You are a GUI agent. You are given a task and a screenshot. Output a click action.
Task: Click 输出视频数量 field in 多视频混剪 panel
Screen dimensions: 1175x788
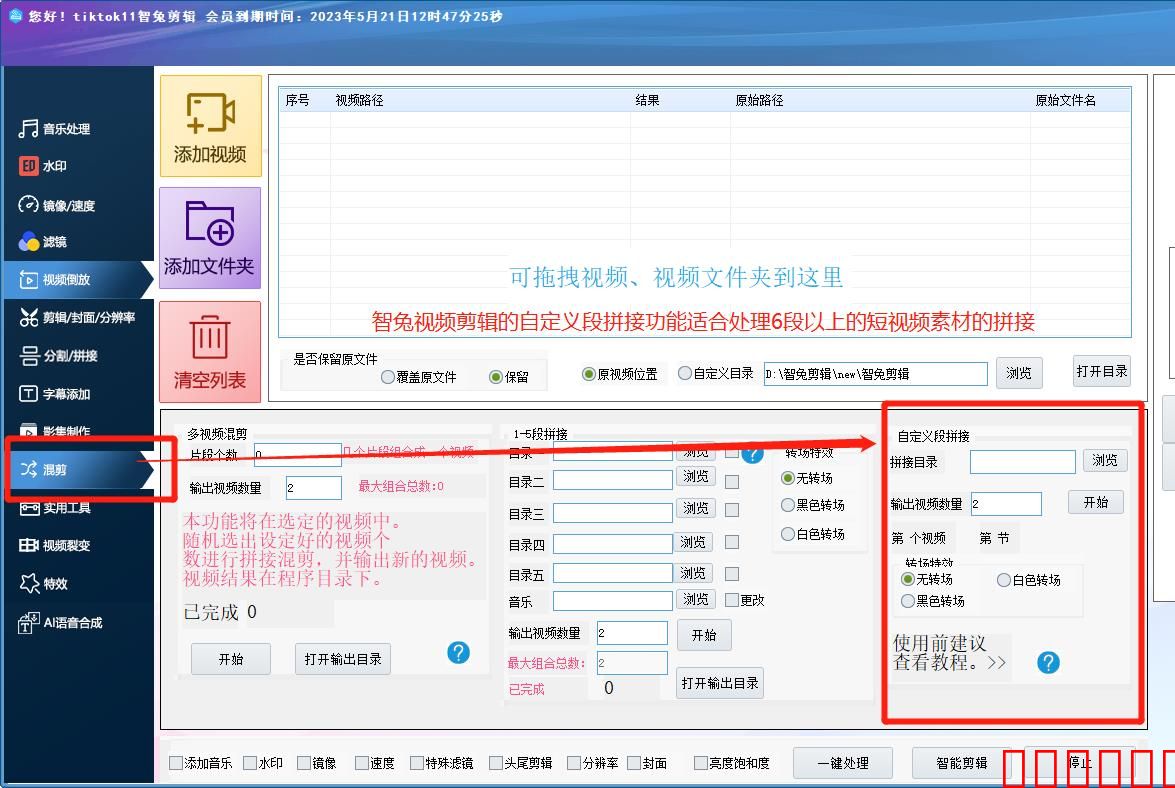(x=313, y=488)
